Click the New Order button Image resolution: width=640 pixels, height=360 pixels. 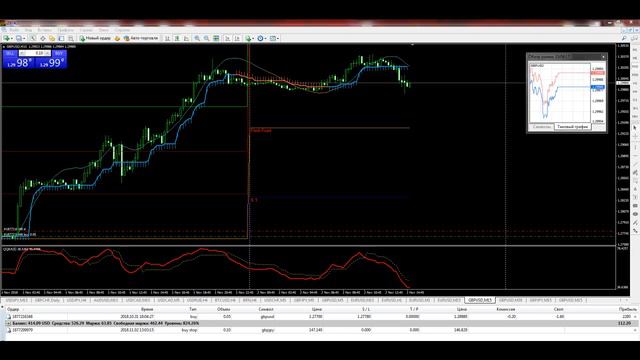pyautogui.click(x=95, y=38)
